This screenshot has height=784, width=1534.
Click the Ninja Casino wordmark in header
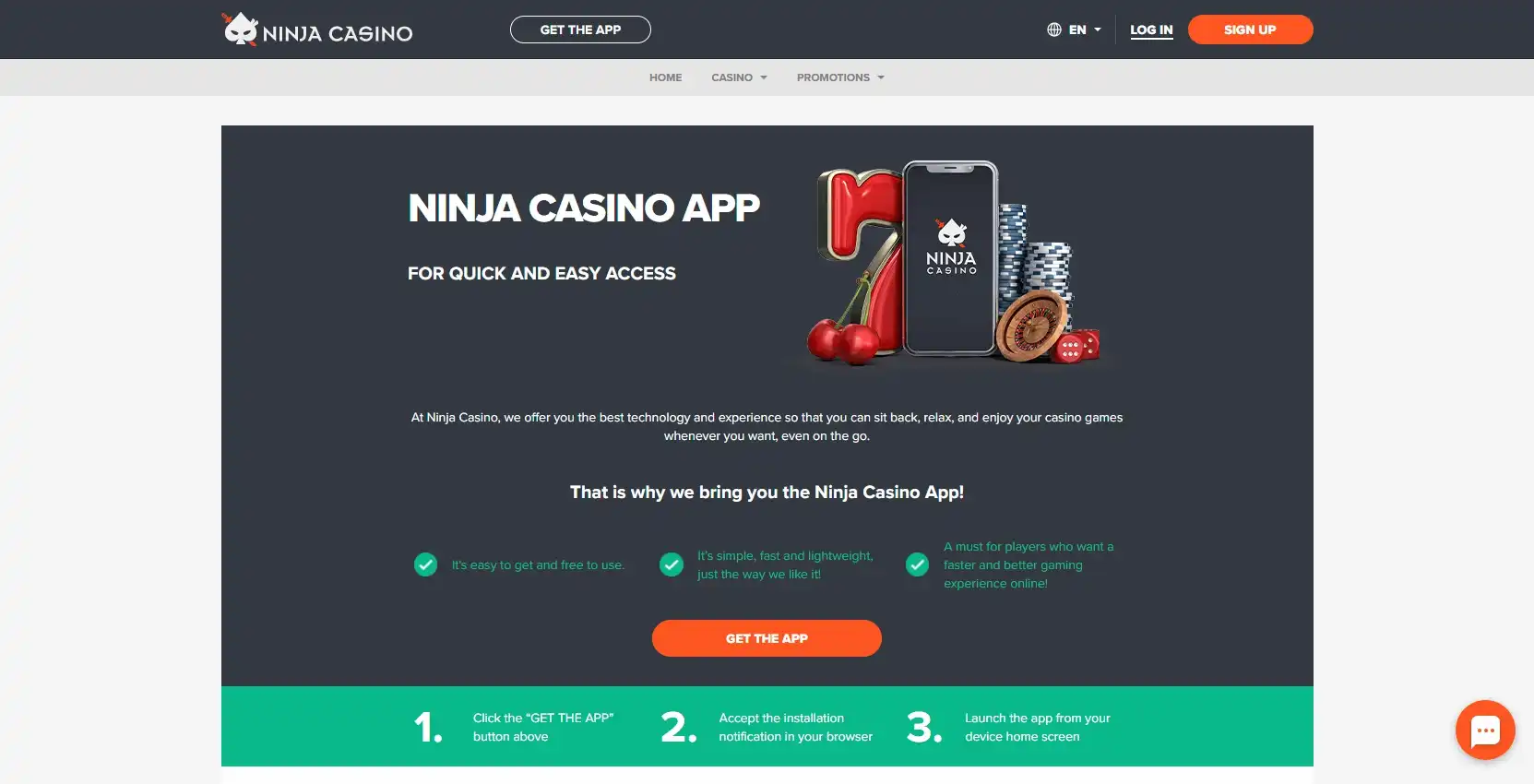click(338, 34)
